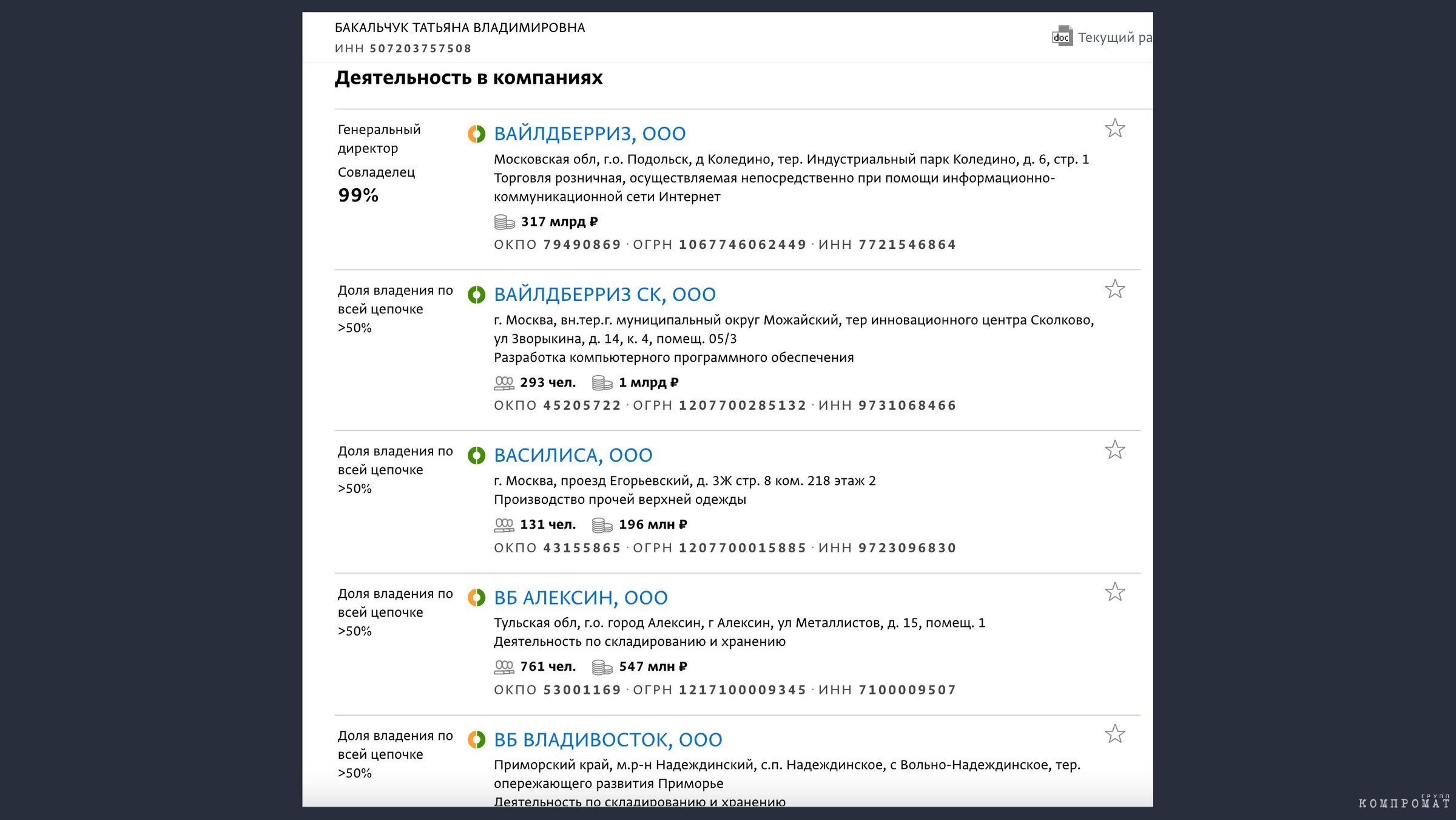The height and width of the screenshot is (820, 1456).
Task: Click Производство прочей верхней одежды activity text
Action: (620, 500)
